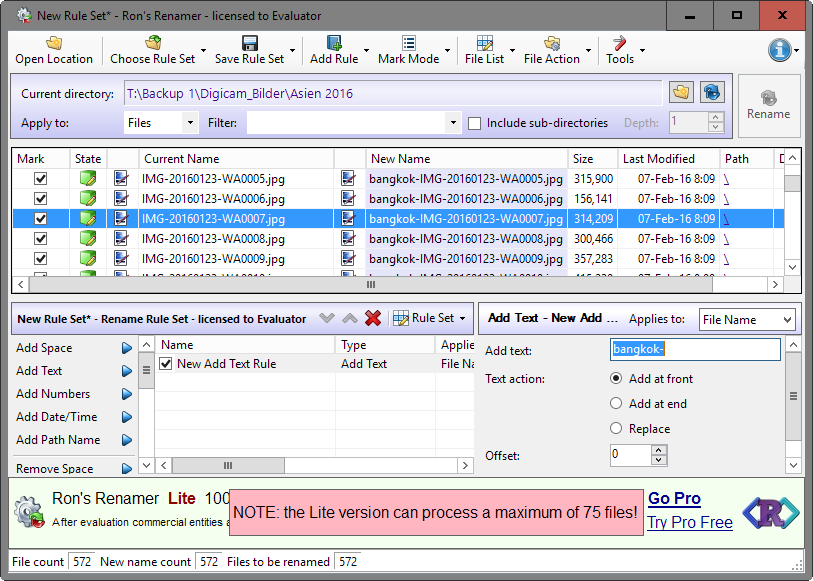Click the Add Text arrow icon
The image size is (813, 581).
(x=127, y=371)
